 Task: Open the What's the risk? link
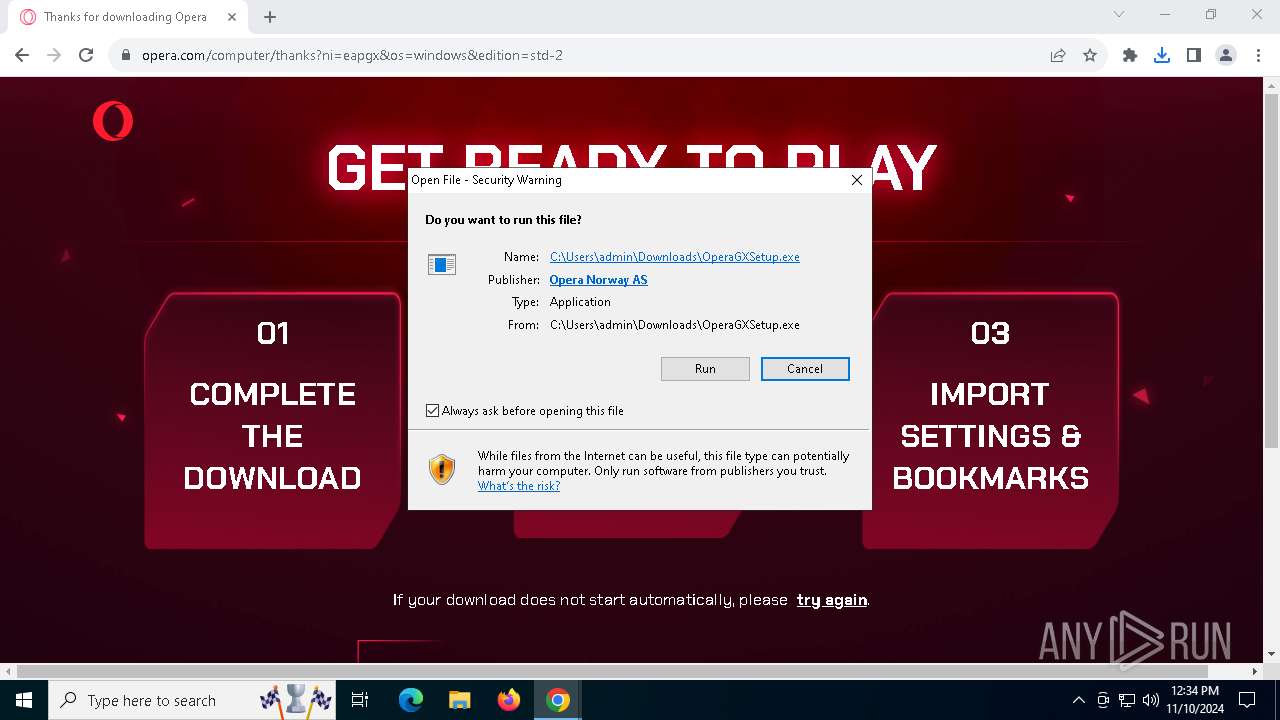tap(519, 486)
